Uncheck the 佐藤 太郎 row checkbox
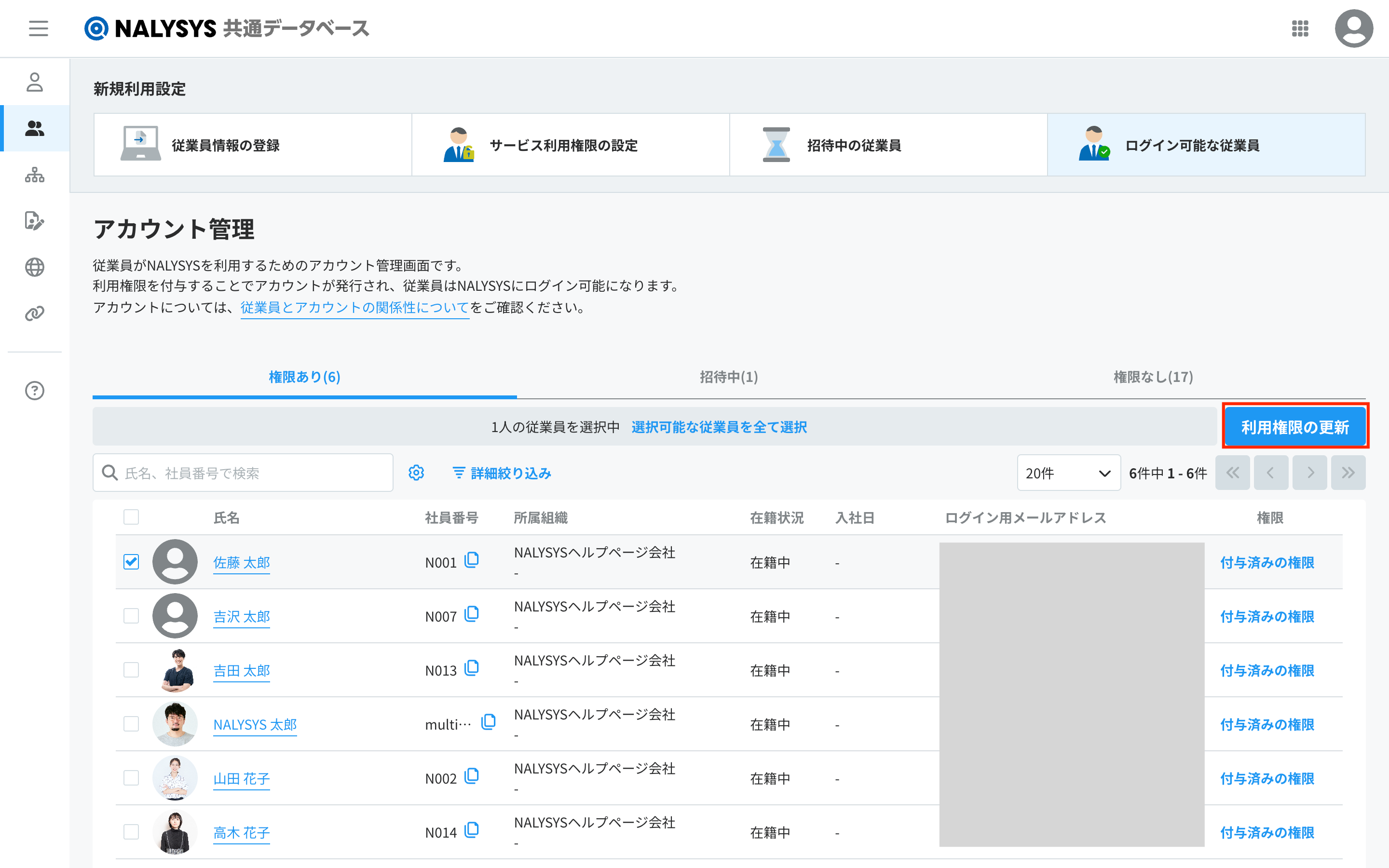This screenshot has width=1389, height=868. tap(132, 561)
